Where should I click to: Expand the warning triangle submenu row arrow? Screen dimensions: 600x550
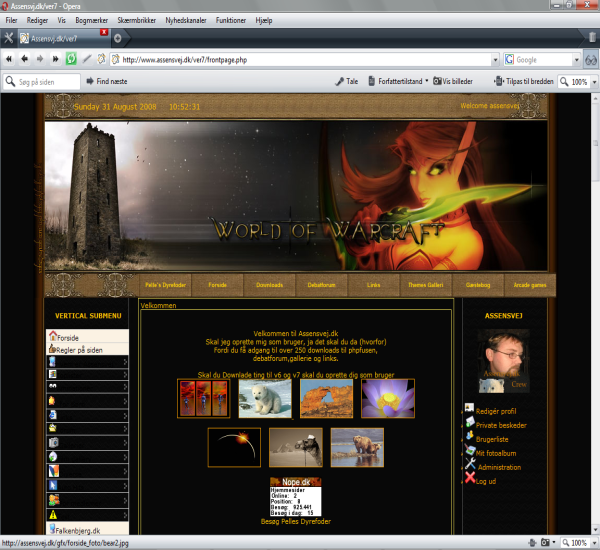pyautogui.click(x=125, y=515)
